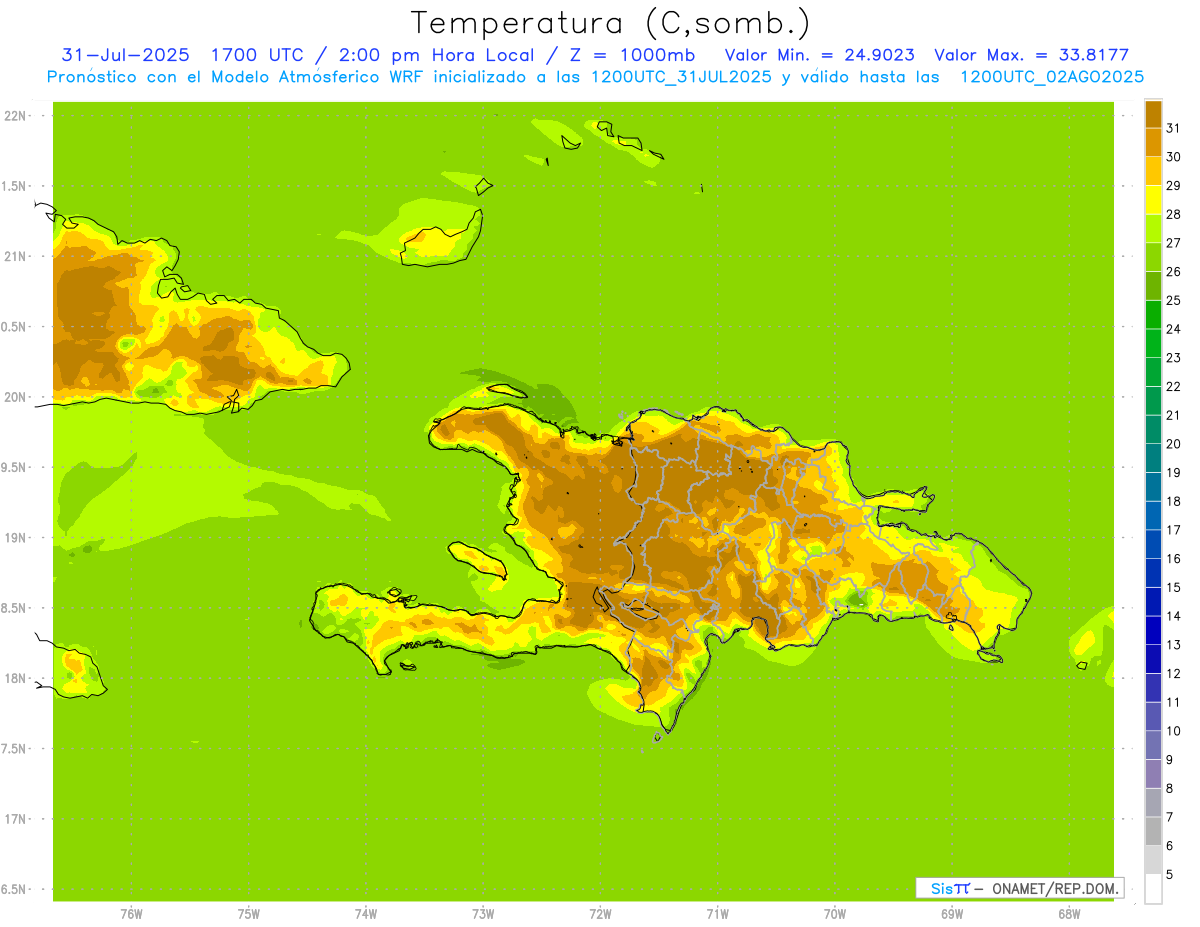Click the "Sis" logo text in the credit box

pyautogui.click(x=940, y=888)
